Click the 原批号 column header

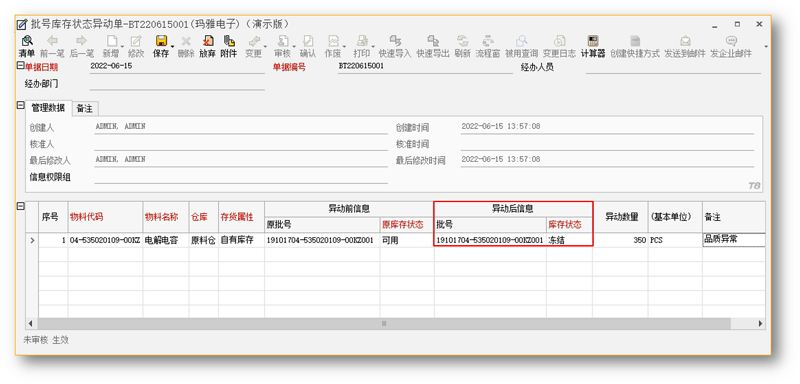coord(322,224)
